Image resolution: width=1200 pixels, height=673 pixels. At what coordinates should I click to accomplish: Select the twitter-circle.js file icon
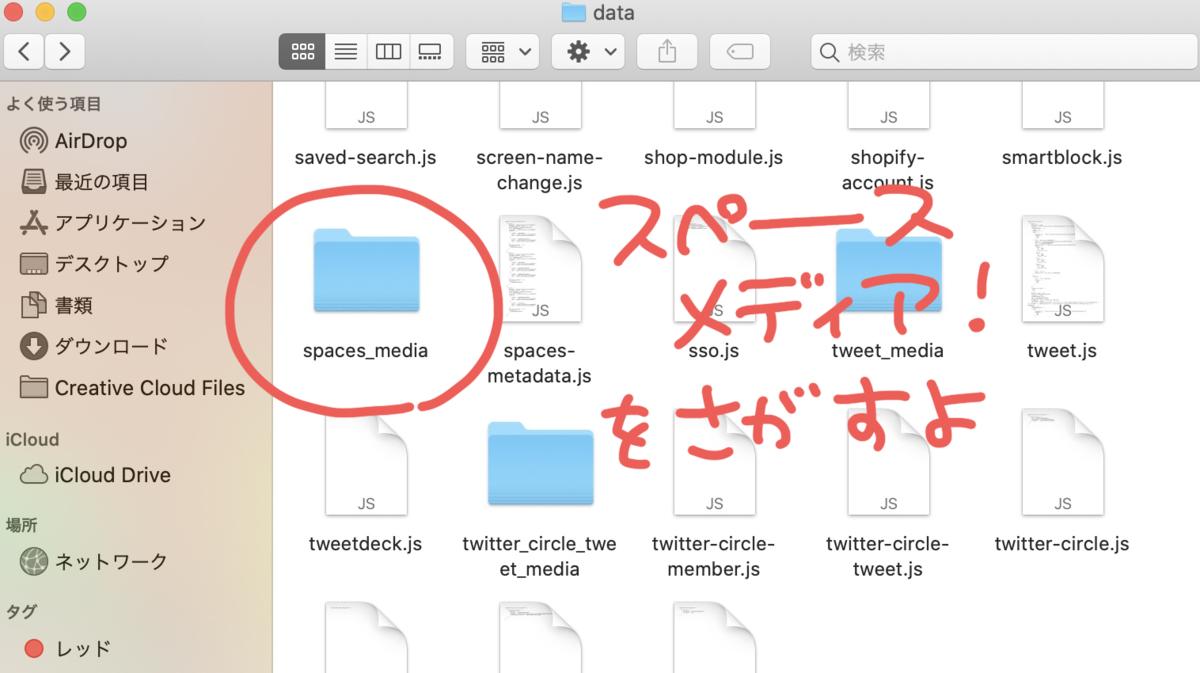coord(1062,463)
